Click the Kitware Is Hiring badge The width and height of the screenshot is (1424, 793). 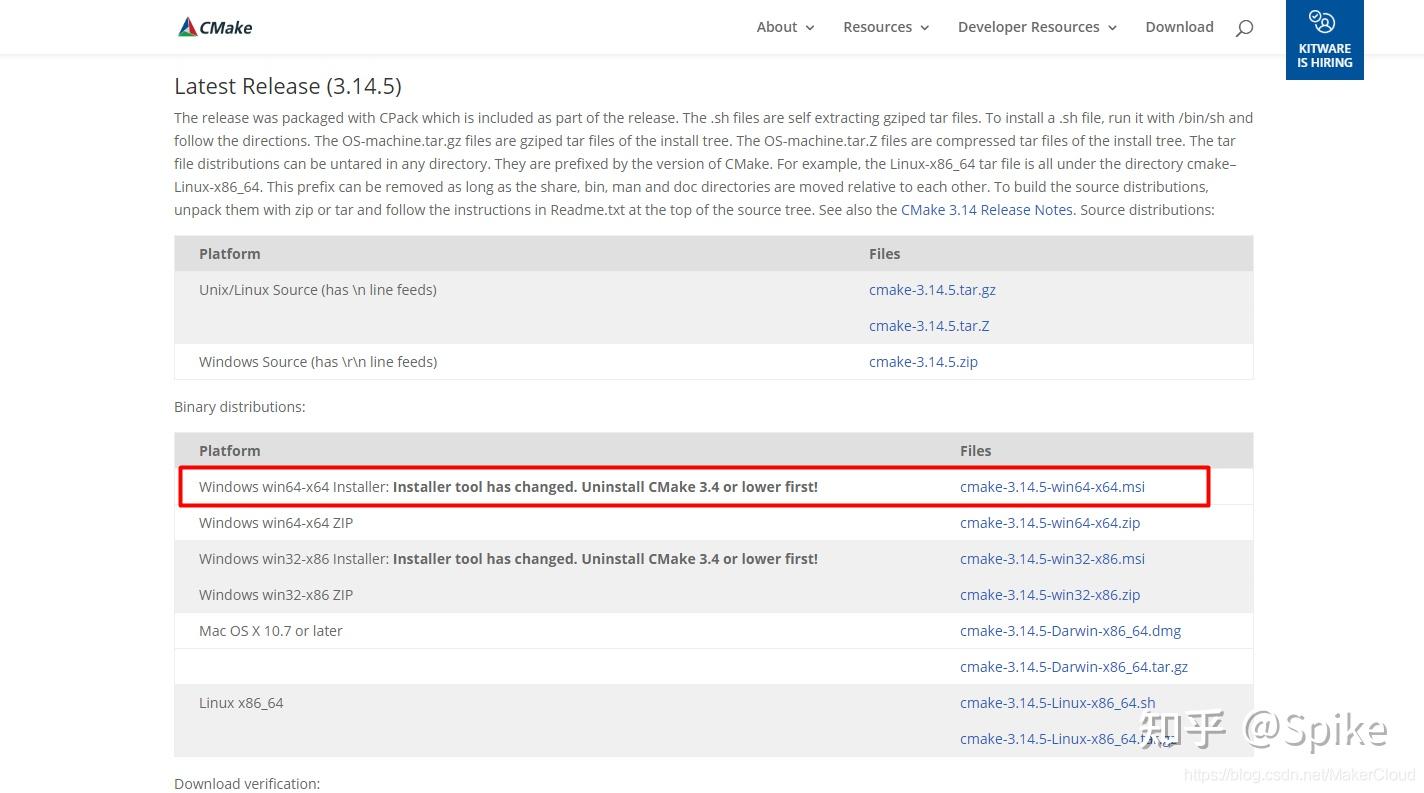click(x=1324, y=40)
